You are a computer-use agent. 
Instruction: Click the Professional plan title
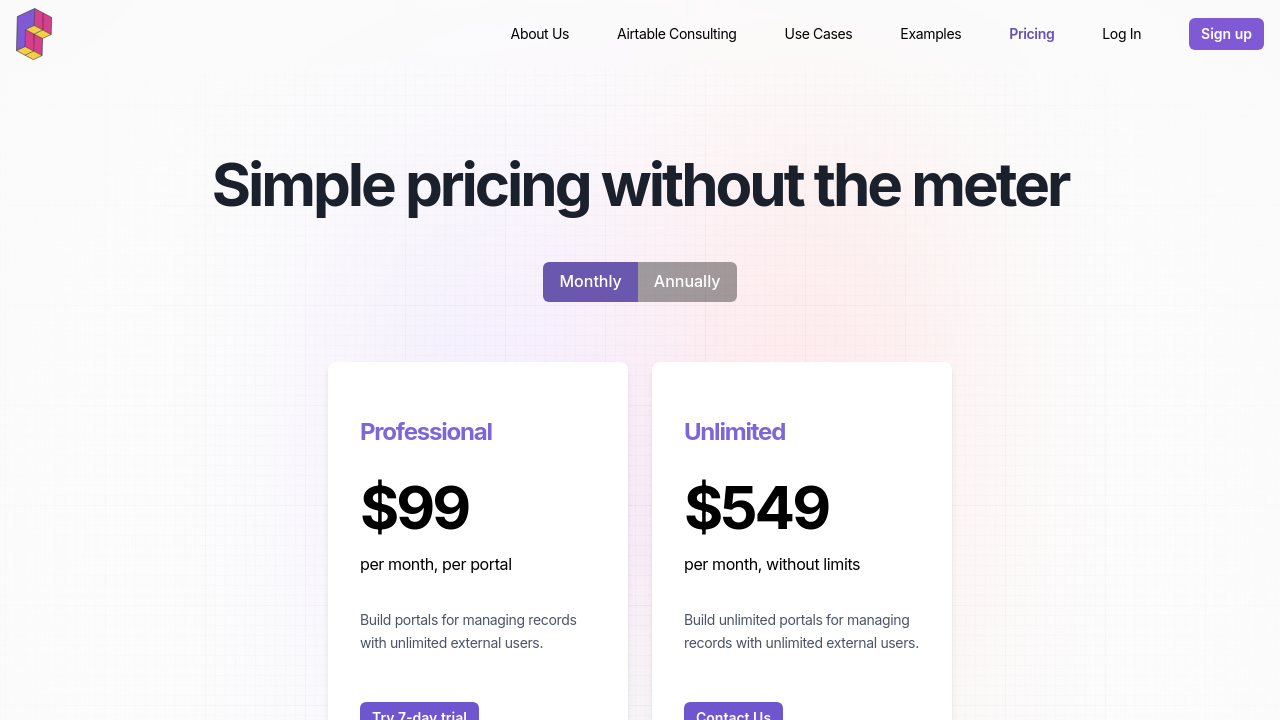point(426,432)
